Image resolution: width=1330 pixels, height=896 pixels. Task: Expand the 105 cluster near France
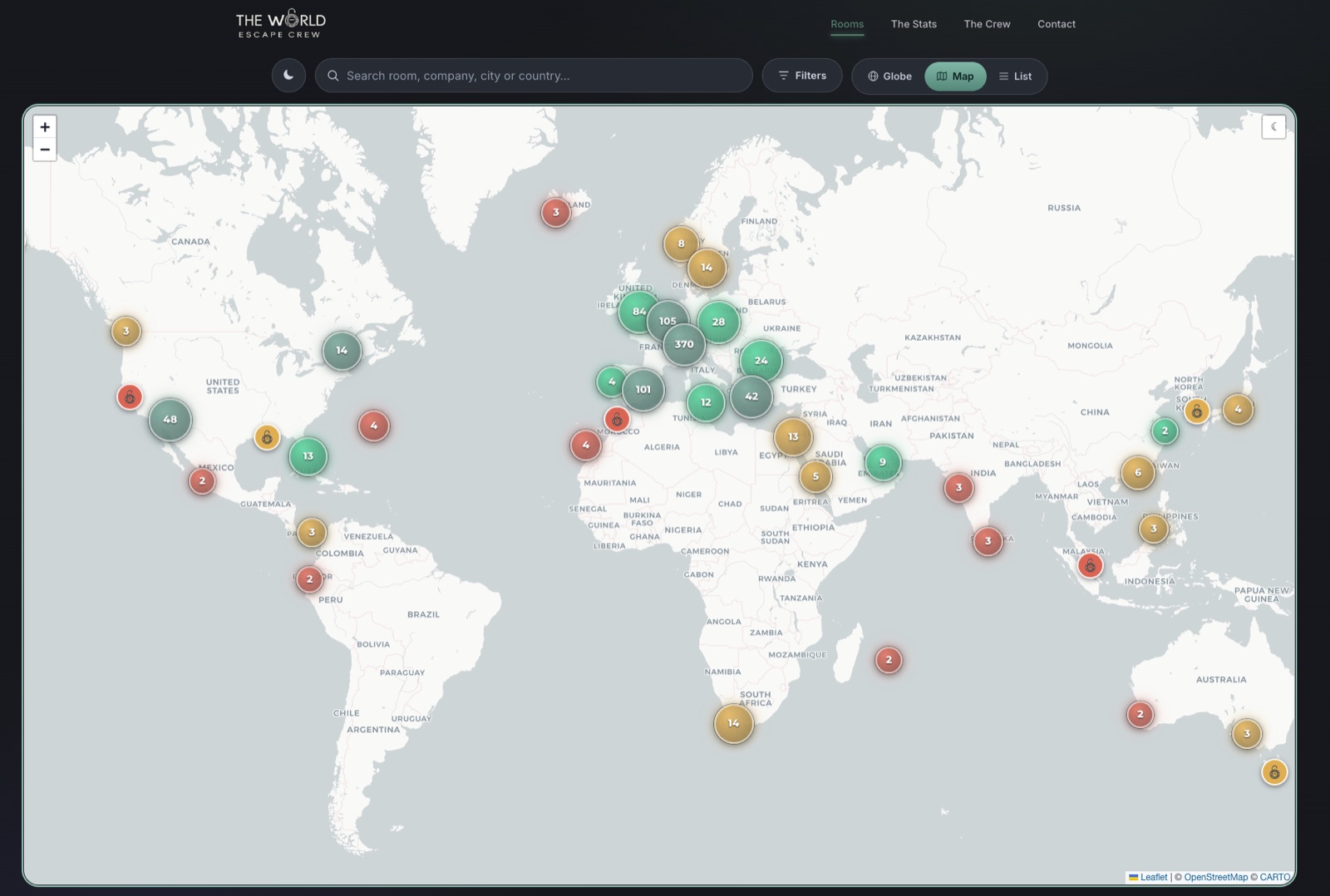[x=667, y=321]
